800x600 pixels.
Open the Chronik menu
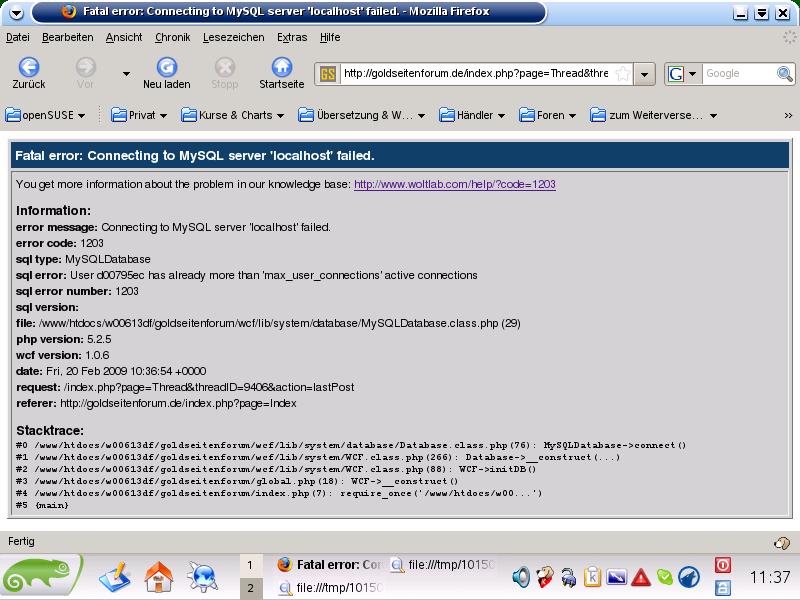click(x=172, y=37)
